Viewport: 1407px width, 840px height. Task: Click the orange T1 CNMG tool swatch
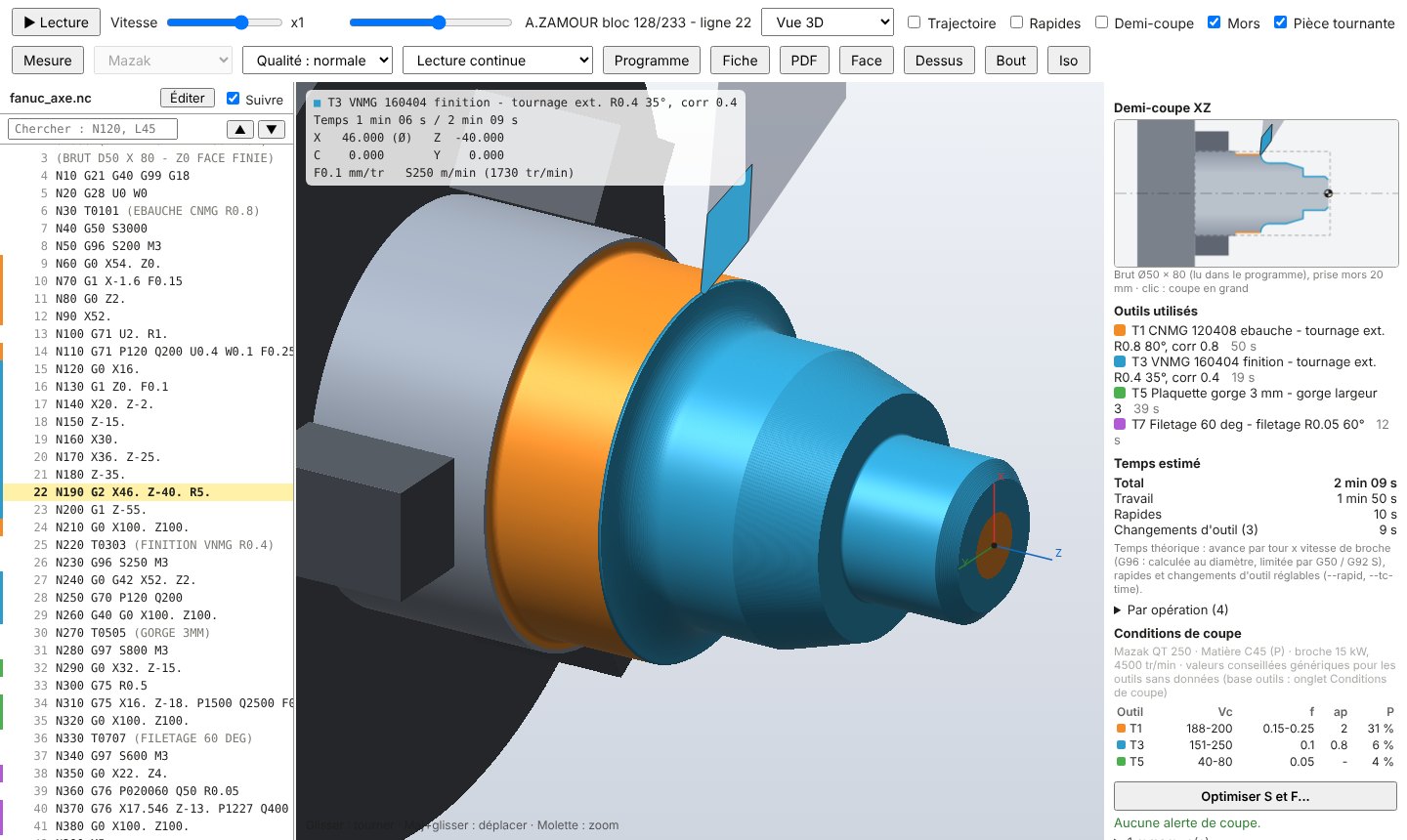click(1120, 331)
